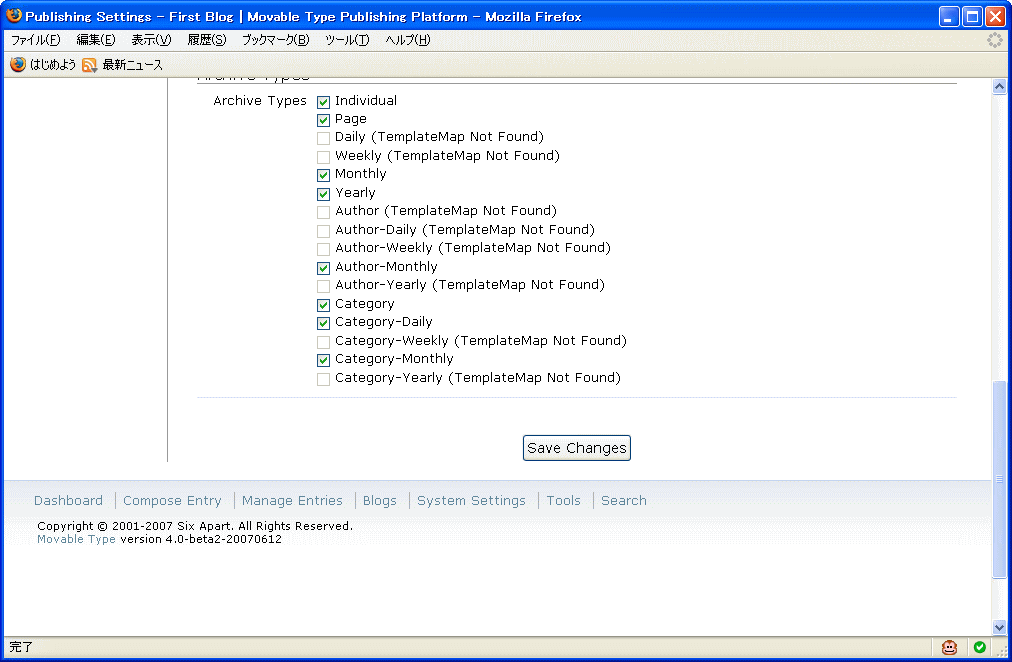This screenshot has width=1012, height=662.
Task: Uncheck the Author-Monthly archive type
Action: (323, 268)
